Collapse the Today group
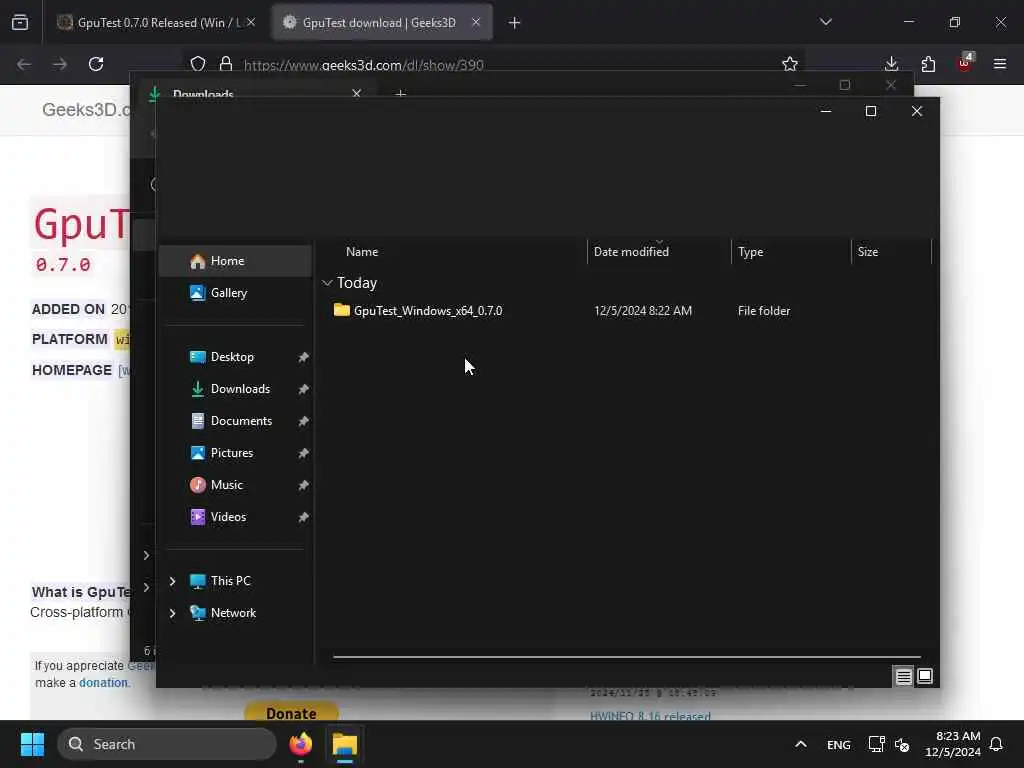This screenshot has height=768, width=1024. click(327, 283)
